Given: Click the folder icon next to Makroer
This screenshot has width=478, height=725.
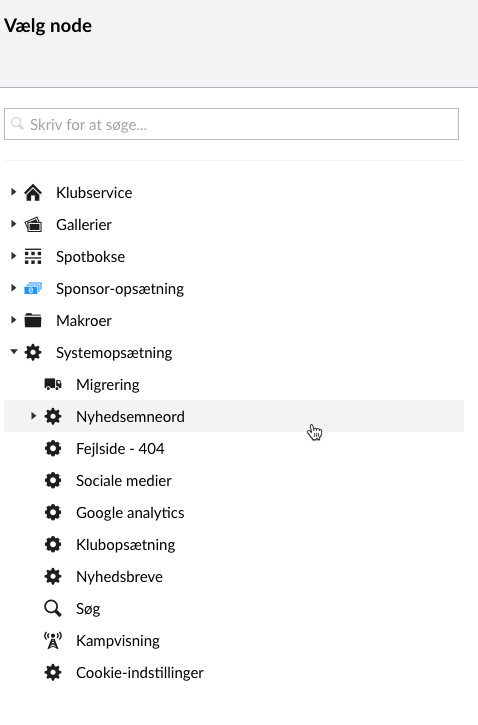Looking at the screenshot, I should pyautogui.click(x=33, y=320).
